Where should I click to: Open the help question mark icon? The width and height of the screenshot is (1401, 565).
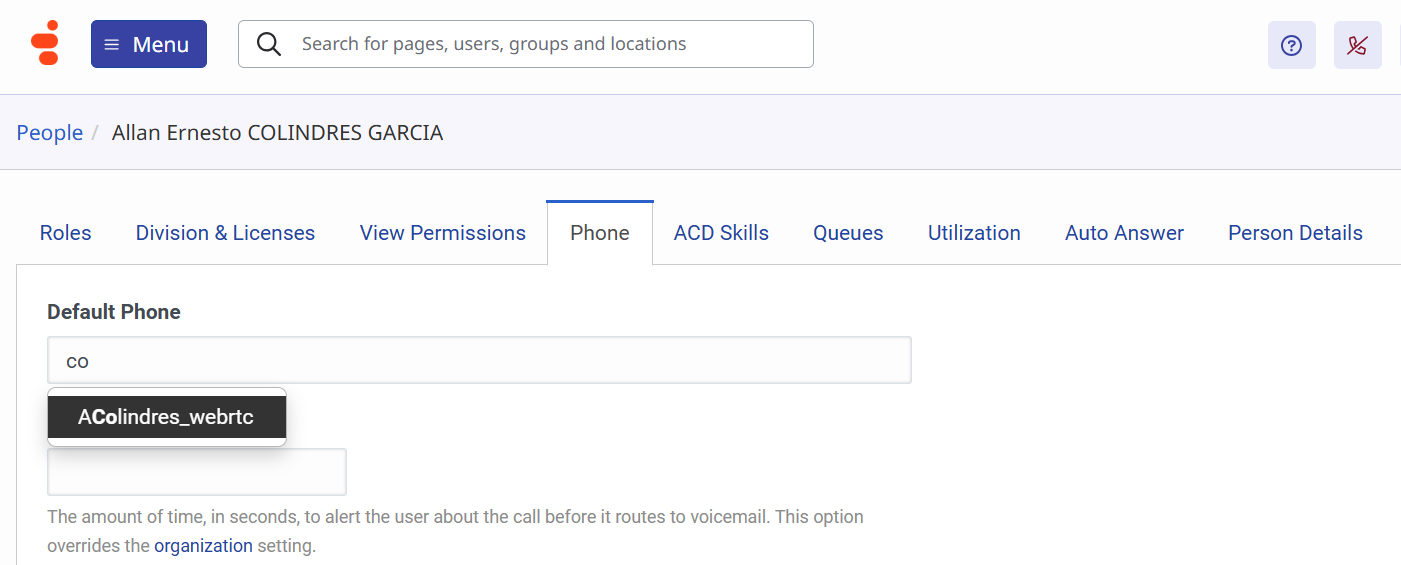(x=1291, y=45)
